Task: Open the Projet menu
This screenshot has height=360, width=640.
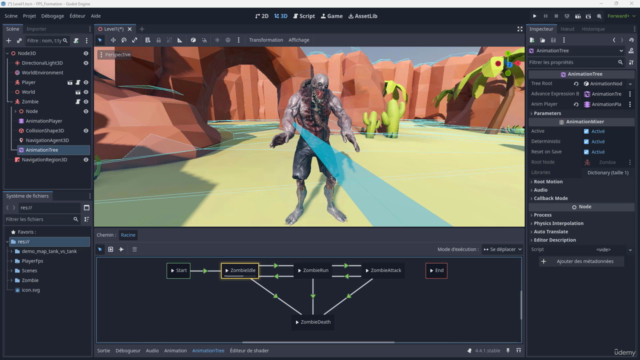Action: click(x=29, y=16)
